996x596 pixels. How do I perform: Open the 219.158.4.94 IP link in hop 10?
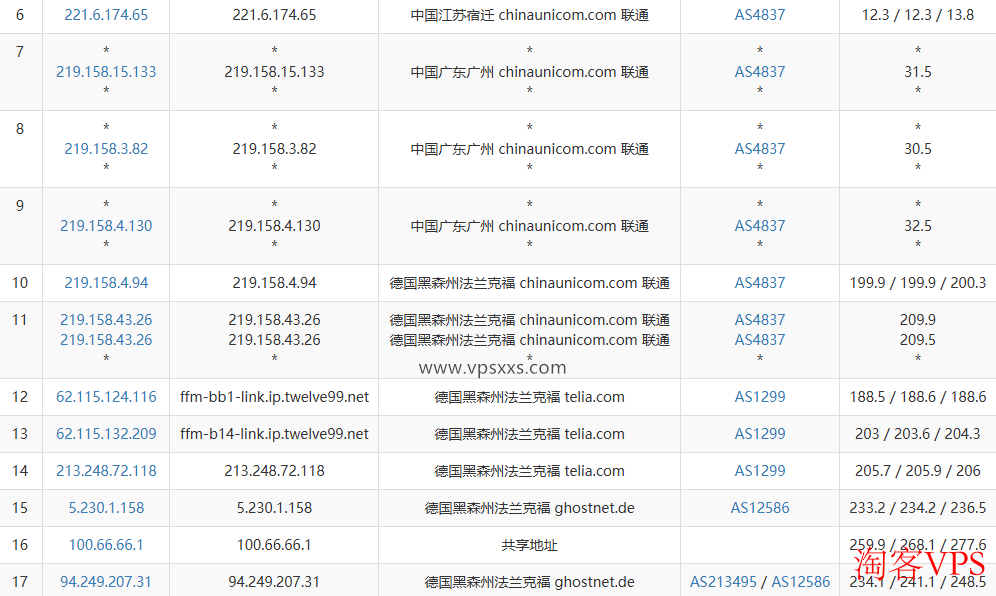(x=106, y=283)
